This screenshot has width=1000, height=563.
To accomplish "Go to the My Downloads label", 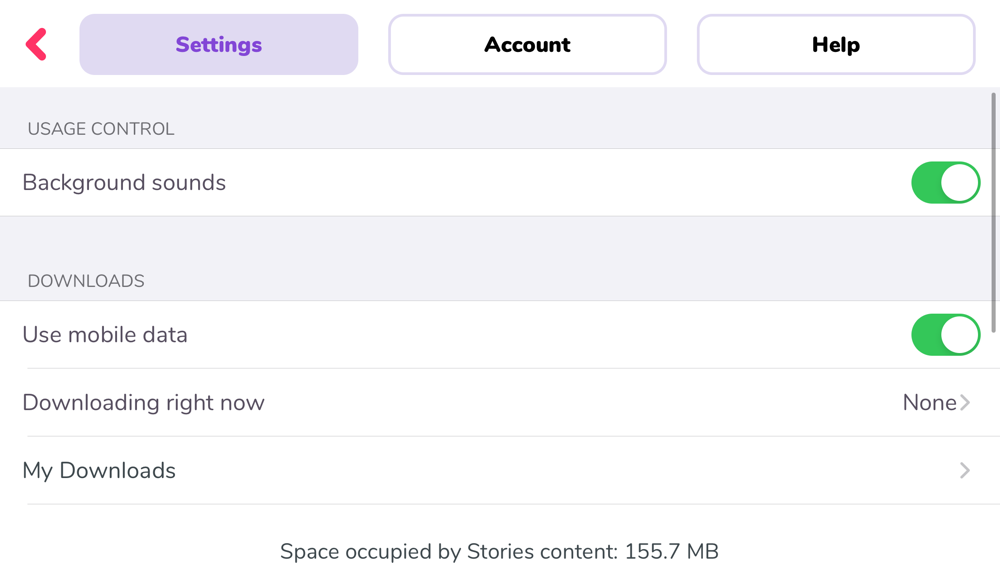I will pos(99,470).
